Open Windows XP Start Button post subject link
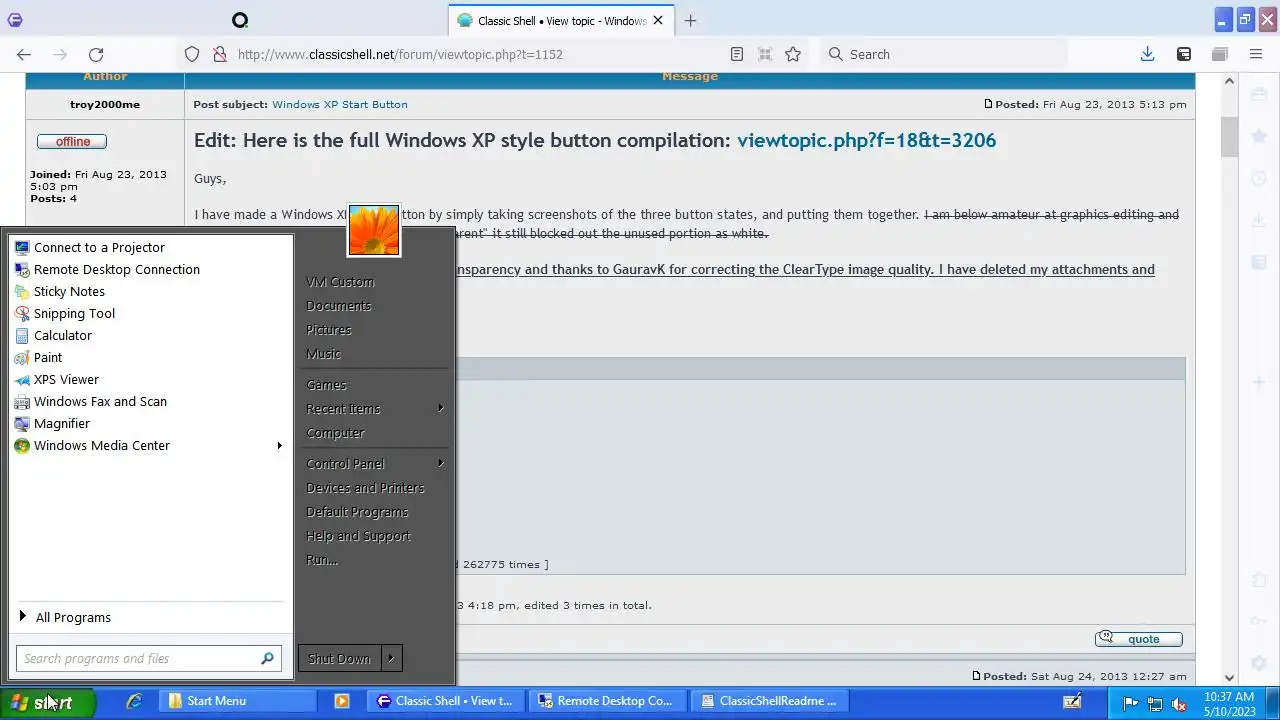The height and width of the screenshot is (720, 1280). 339,104
